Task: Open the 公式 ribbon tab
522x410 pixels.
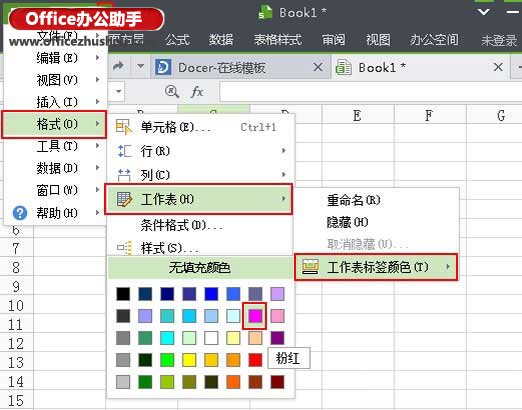Action: (177, 40)
